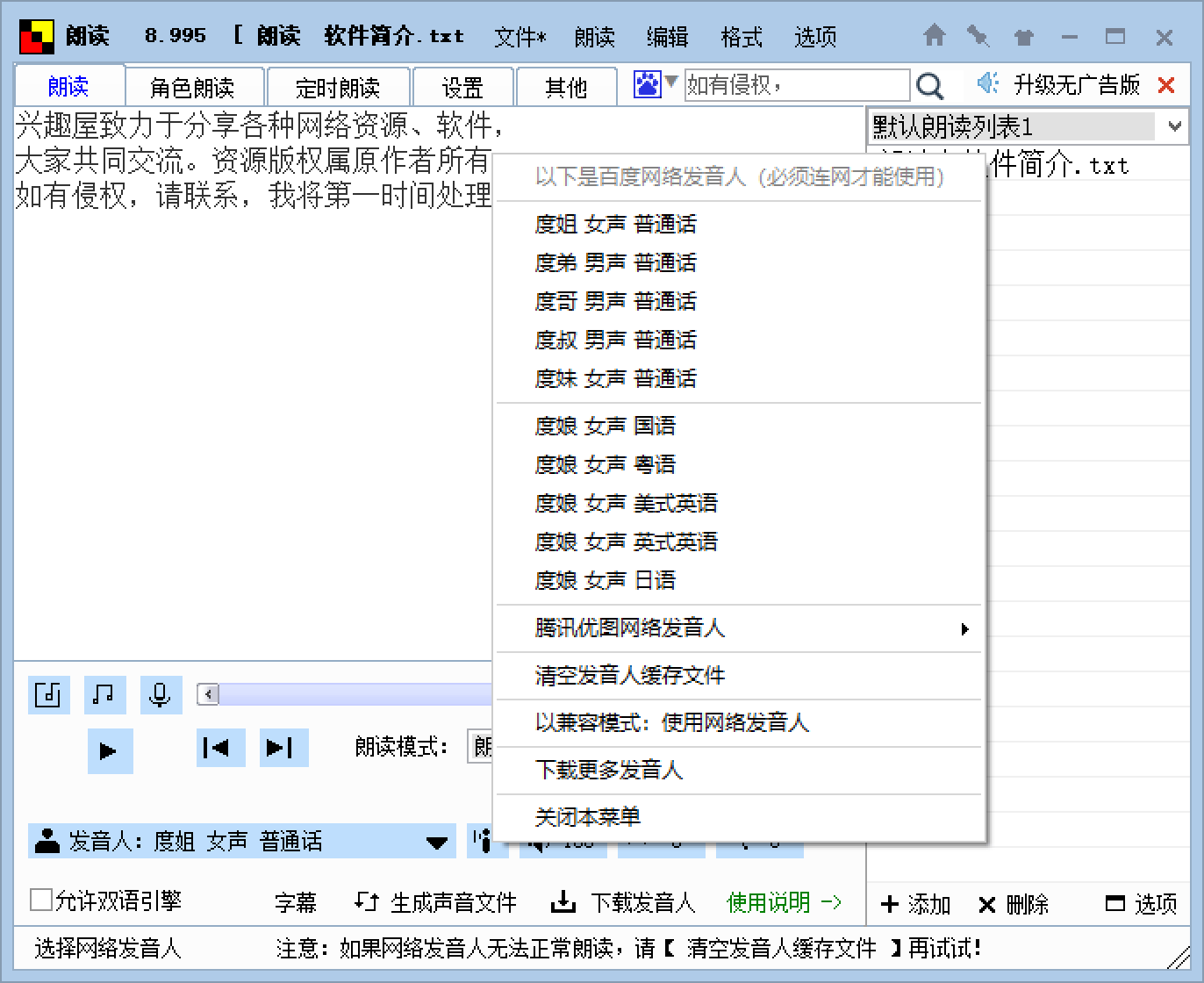The height and width of the screenshot is (983, 1204).
Task: Choose 度娘 女声 英式英语 voice
Action: (x=739, y=542)
